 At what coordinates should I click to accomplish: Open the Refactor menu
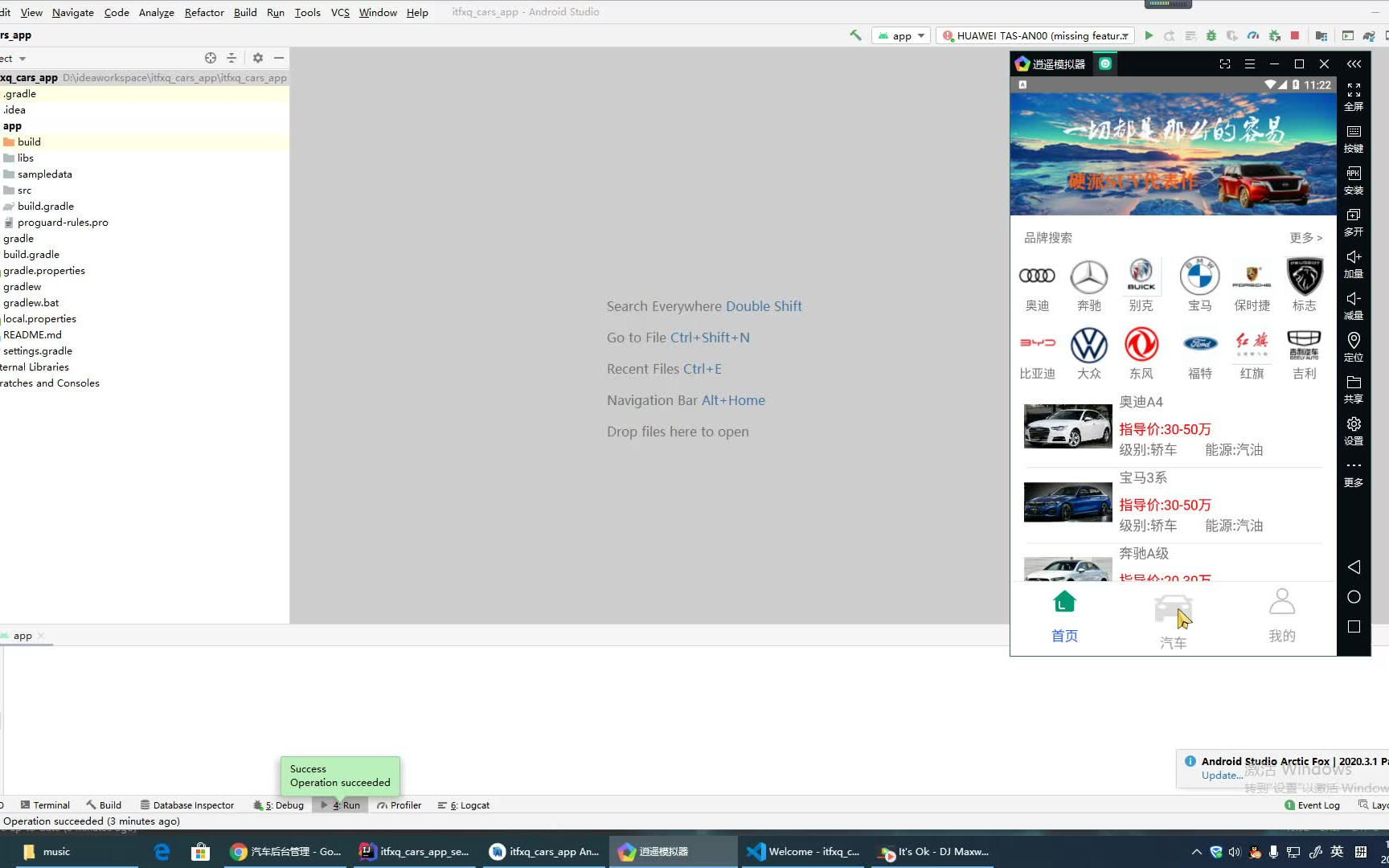pyautogui.click(x=204, y=12)
